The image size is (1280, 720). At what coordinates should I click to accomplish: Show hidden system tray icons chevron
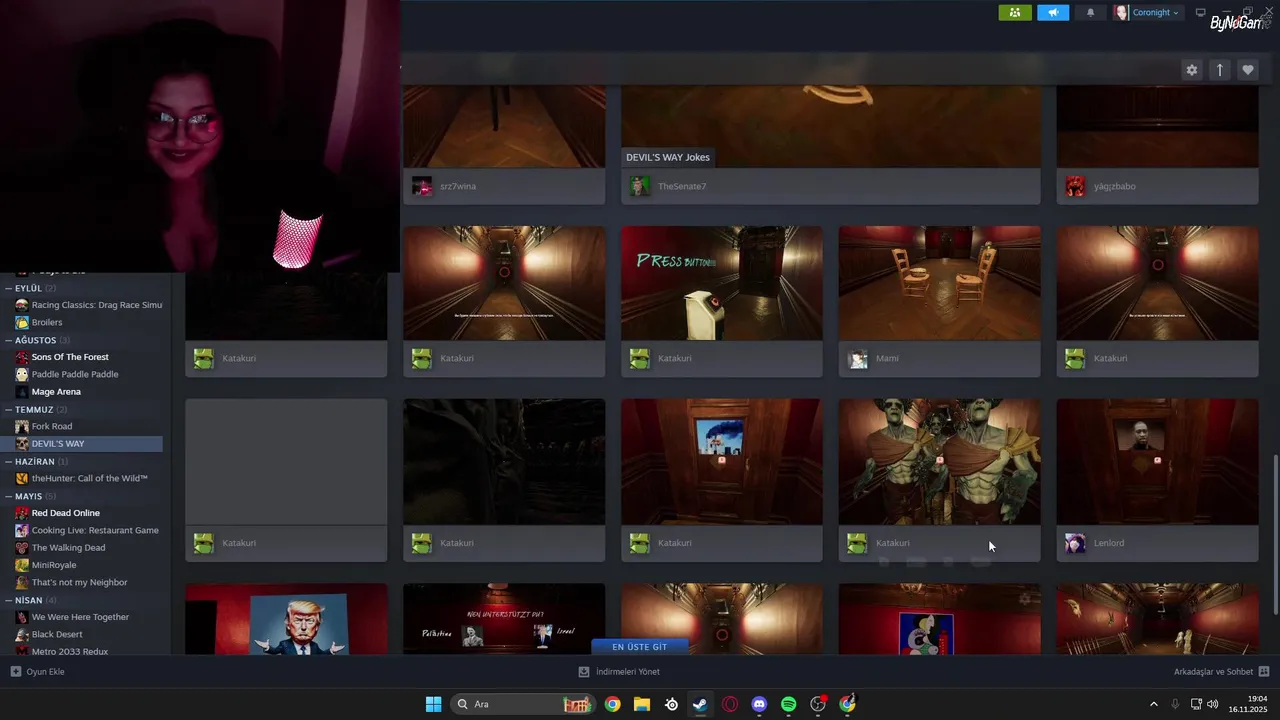pos(1154,704)
